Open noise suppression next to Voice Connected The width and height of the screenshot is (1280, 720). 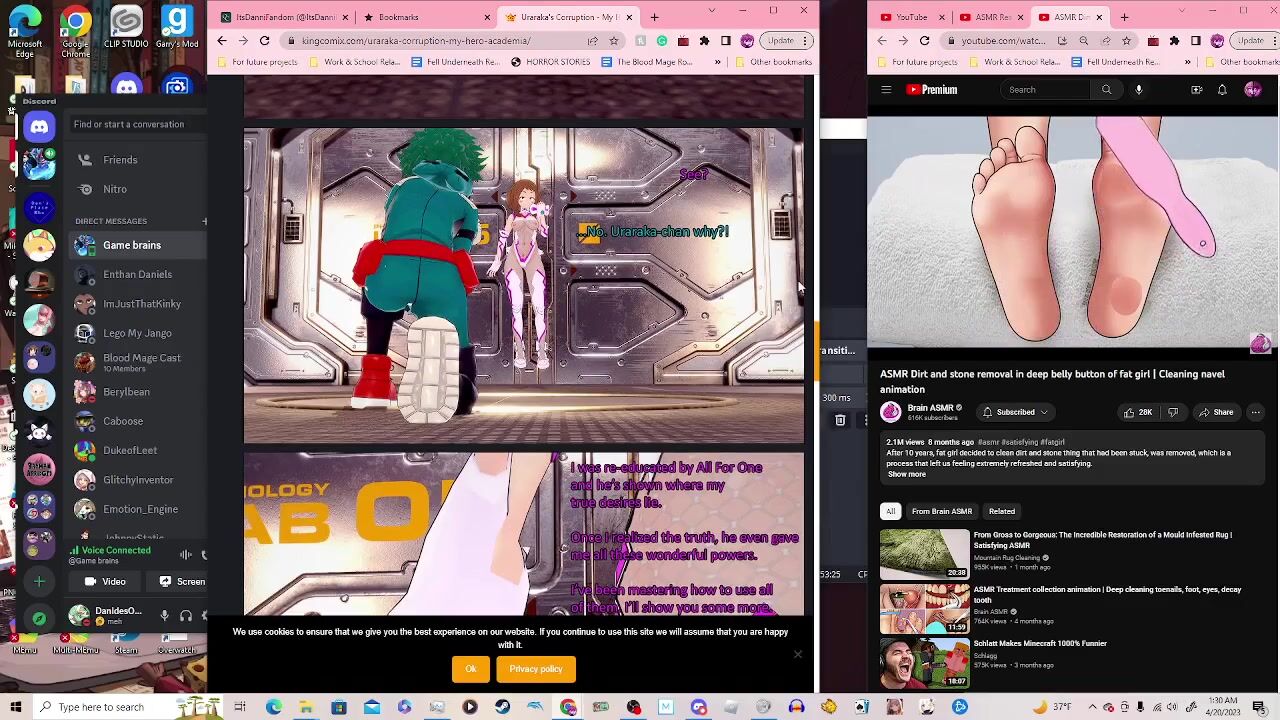point(186,555)
